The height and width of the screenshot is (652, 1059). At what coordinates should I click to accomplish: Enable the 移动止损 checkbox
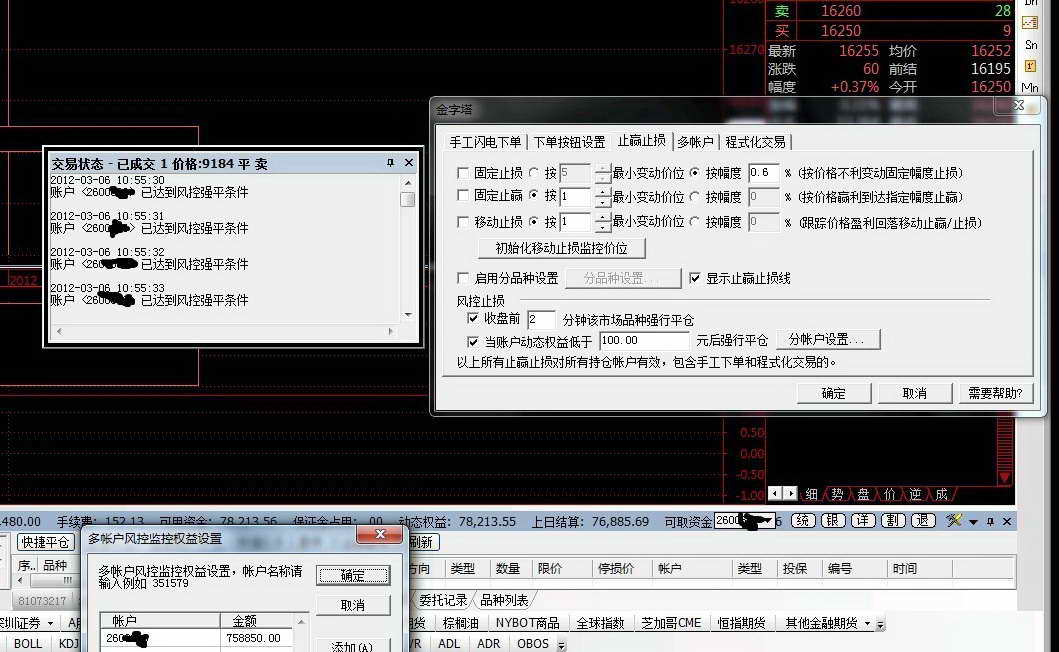pyautogui.click(x=463, y=222)
